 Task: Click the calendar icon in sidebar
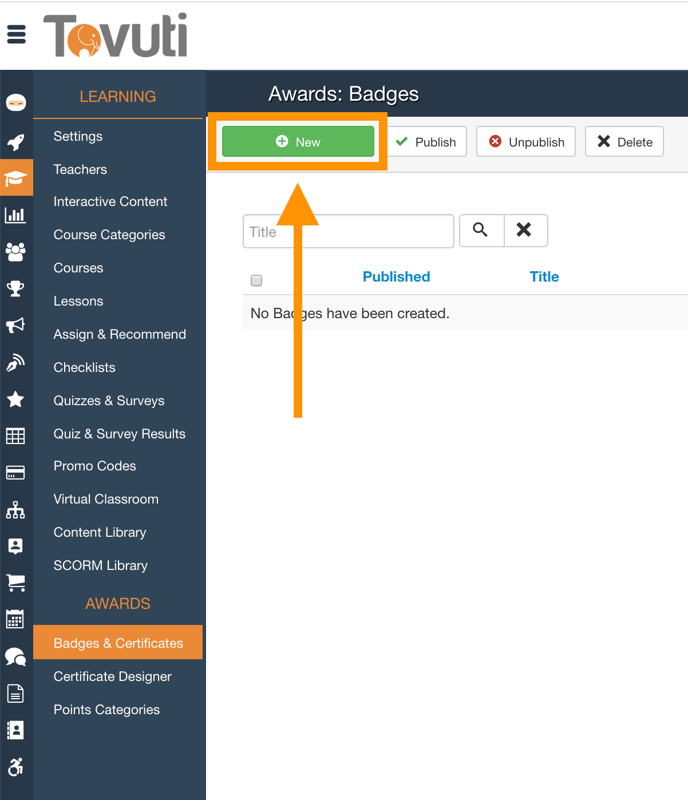pos(16,620)
